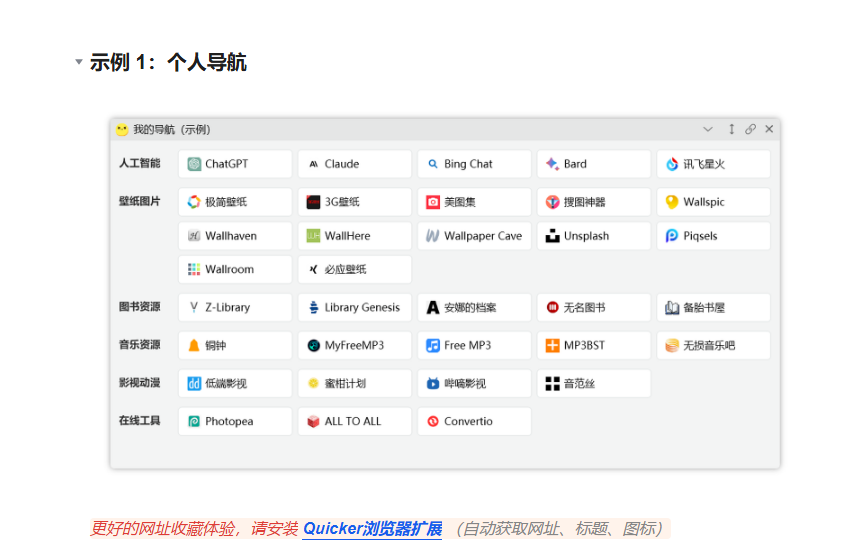Open the Quicker浏览器扩展 link

tap(372, 528)
